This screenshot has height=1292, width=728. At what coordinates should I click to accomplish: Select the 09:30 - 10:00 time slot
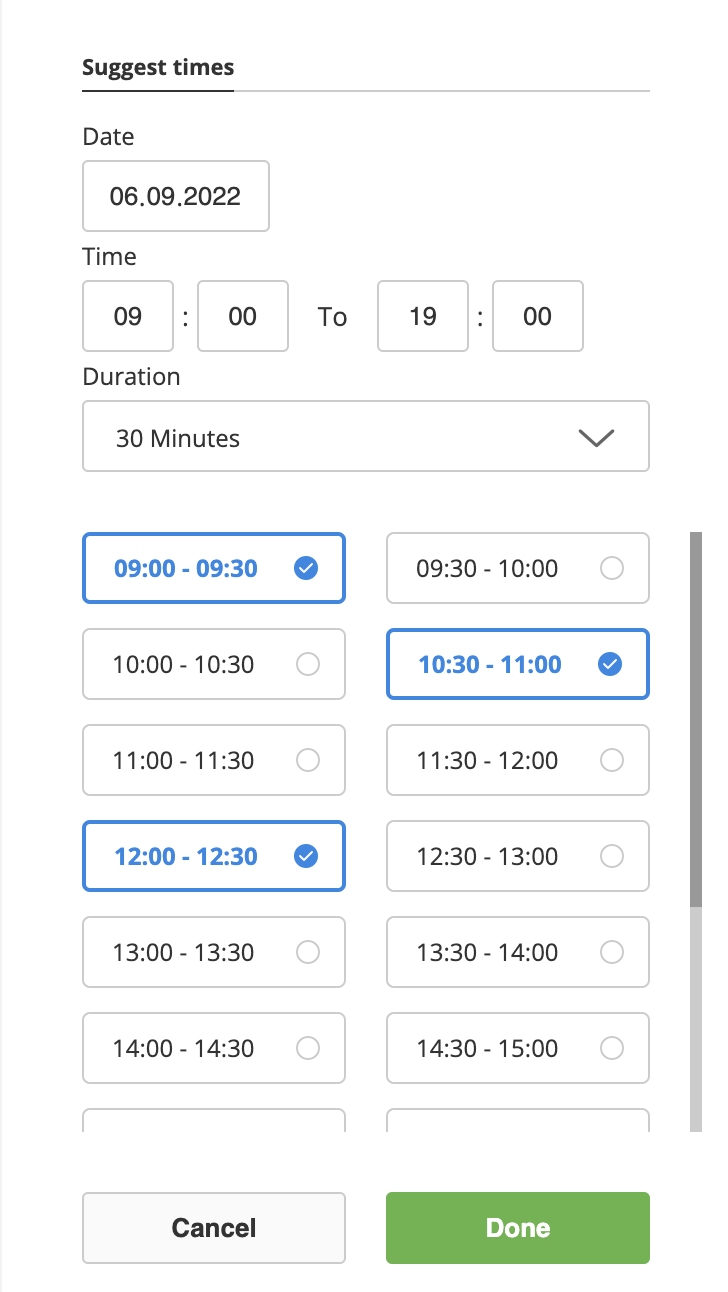tap(517, 569)
